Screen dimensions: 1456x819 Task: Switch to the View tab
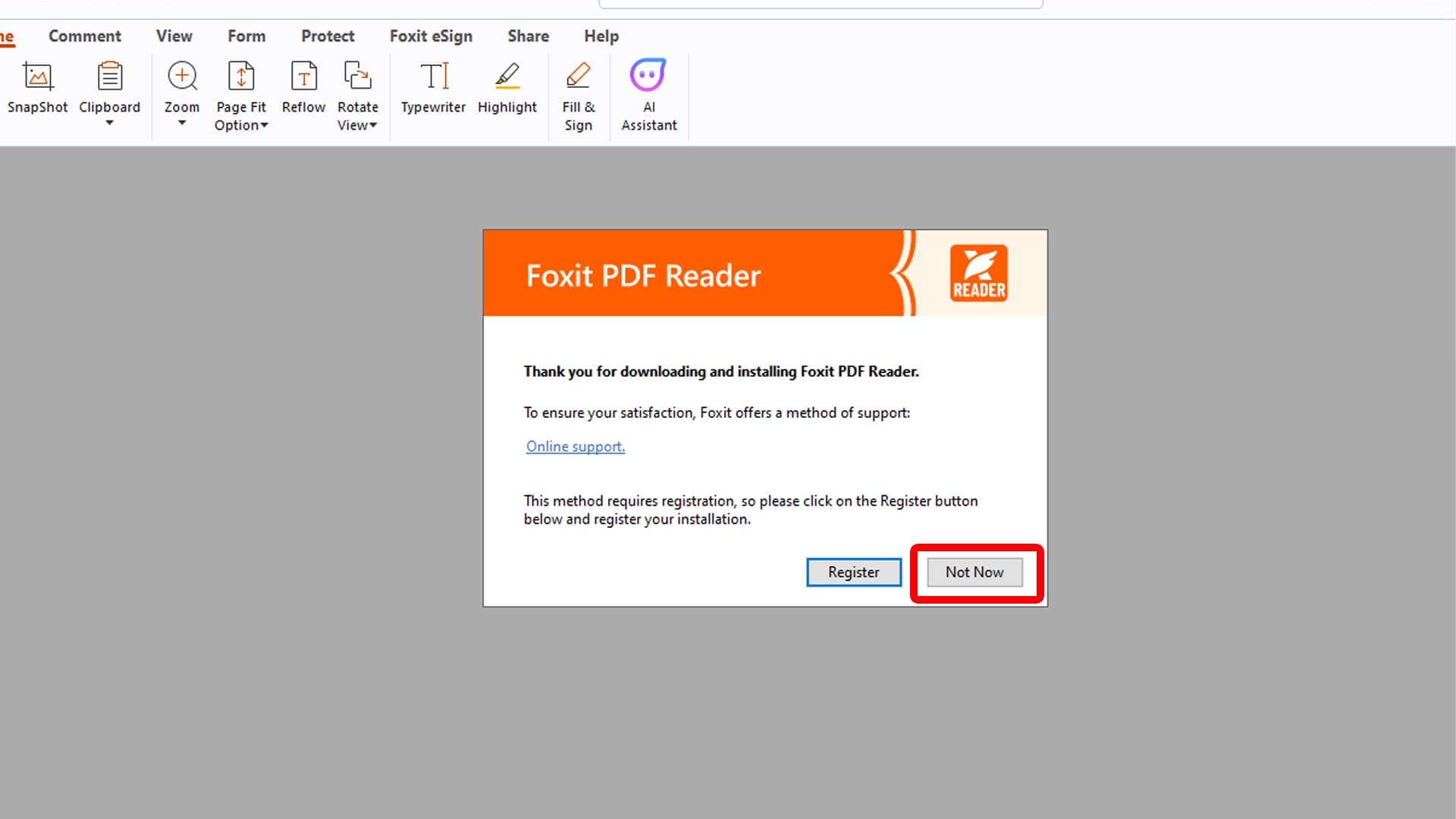(174, 36)
